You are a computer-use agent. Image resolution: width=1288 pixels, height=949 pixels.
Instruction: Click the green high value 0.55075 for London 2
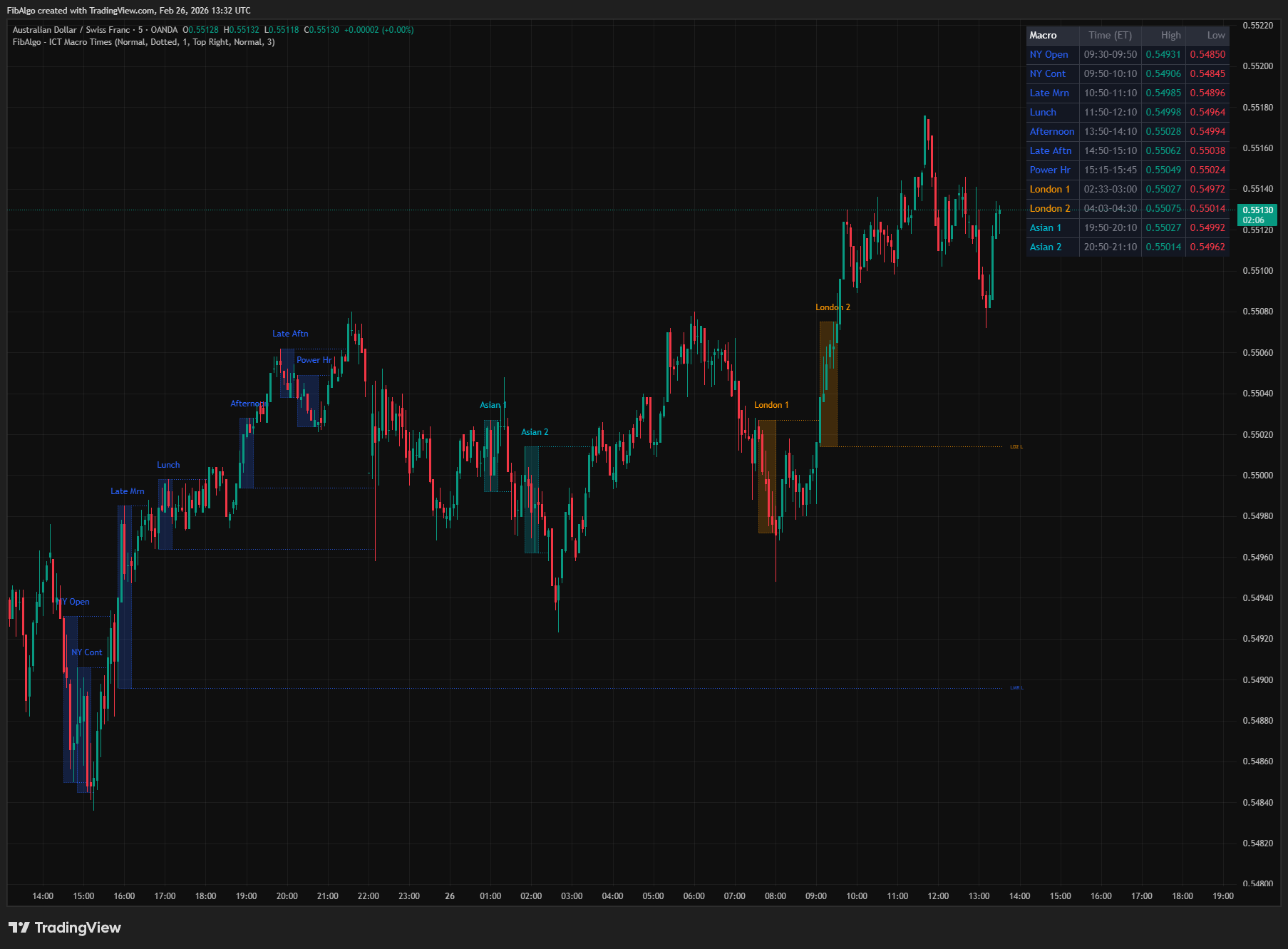point(1163,208)
